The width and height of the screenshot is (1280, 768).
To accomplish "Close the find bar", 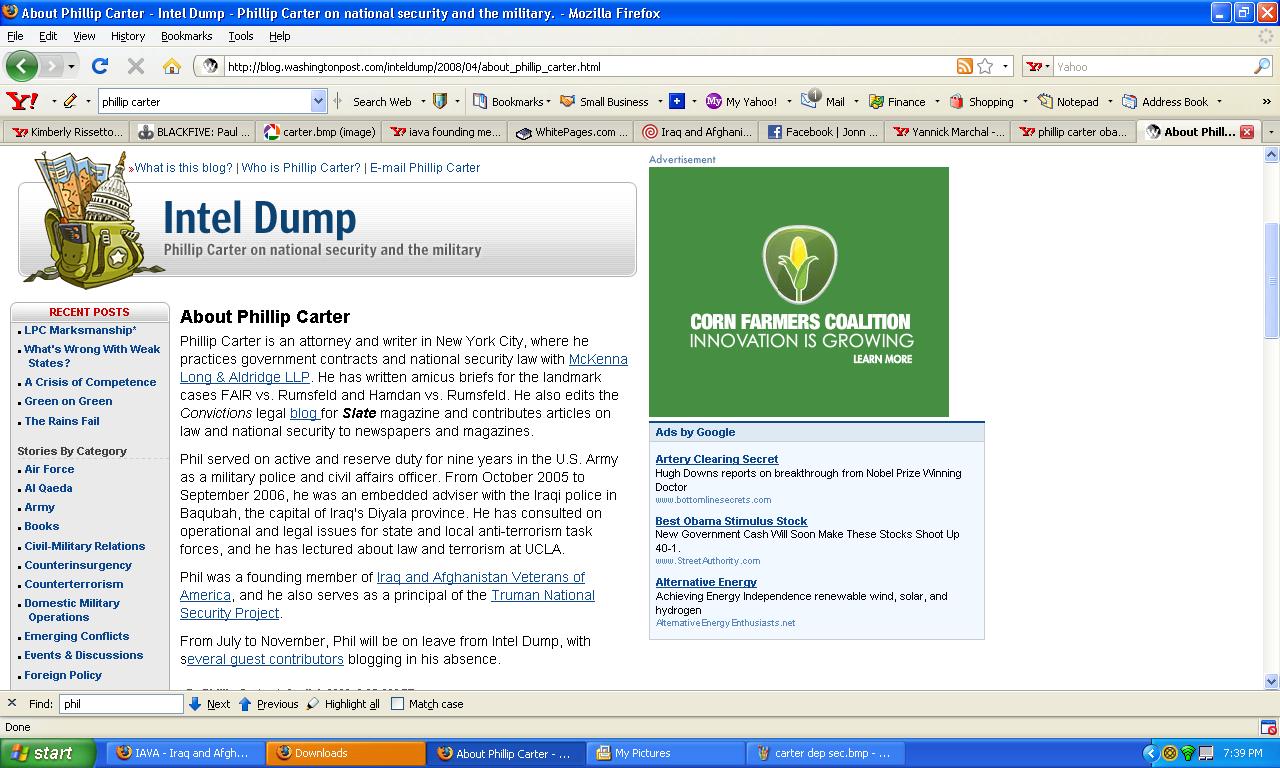I will (x=12, y=703).
